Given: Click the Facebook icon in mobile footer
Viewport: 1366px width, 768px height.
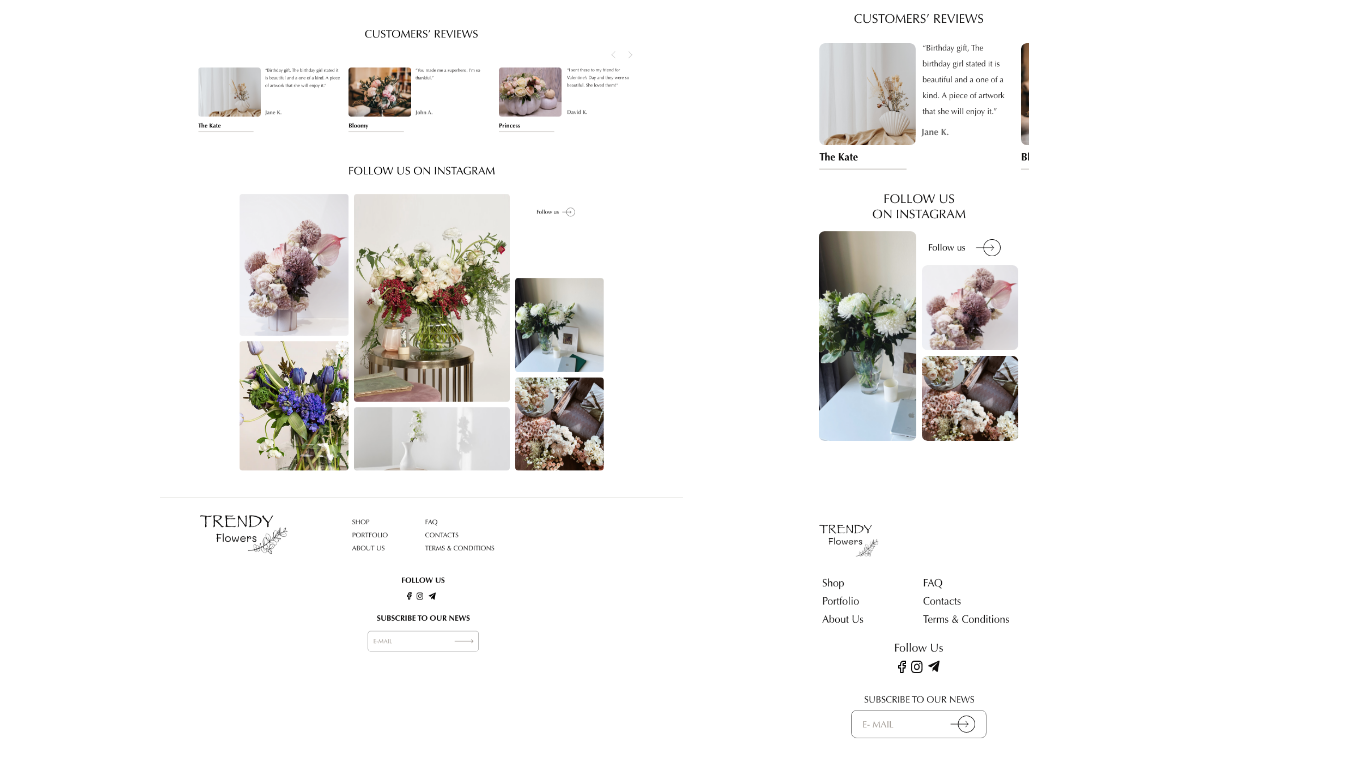Looking at the screenshot, I should [901, 667].
